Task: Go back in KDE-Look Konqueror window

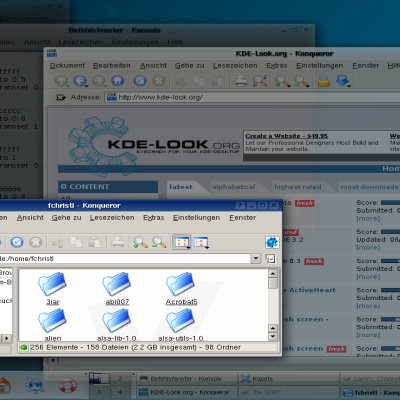Action: [x=80, y=81]
